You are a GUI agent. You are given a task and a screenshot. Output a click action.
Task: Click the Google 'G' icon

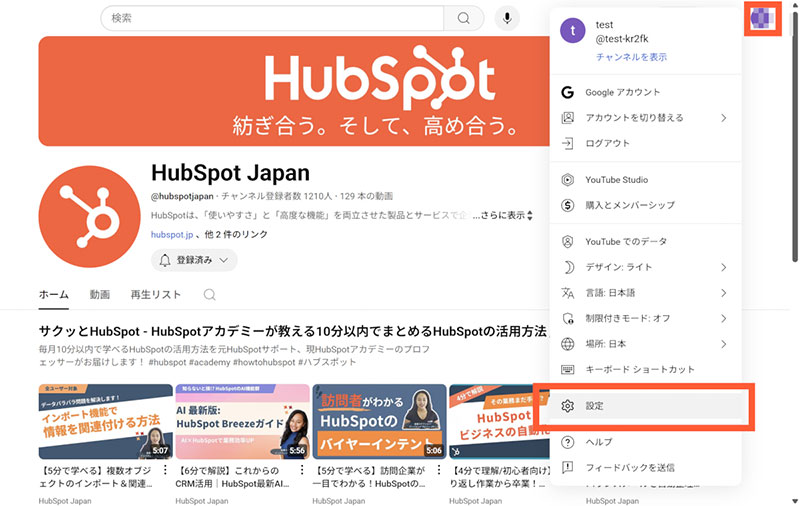567,92
